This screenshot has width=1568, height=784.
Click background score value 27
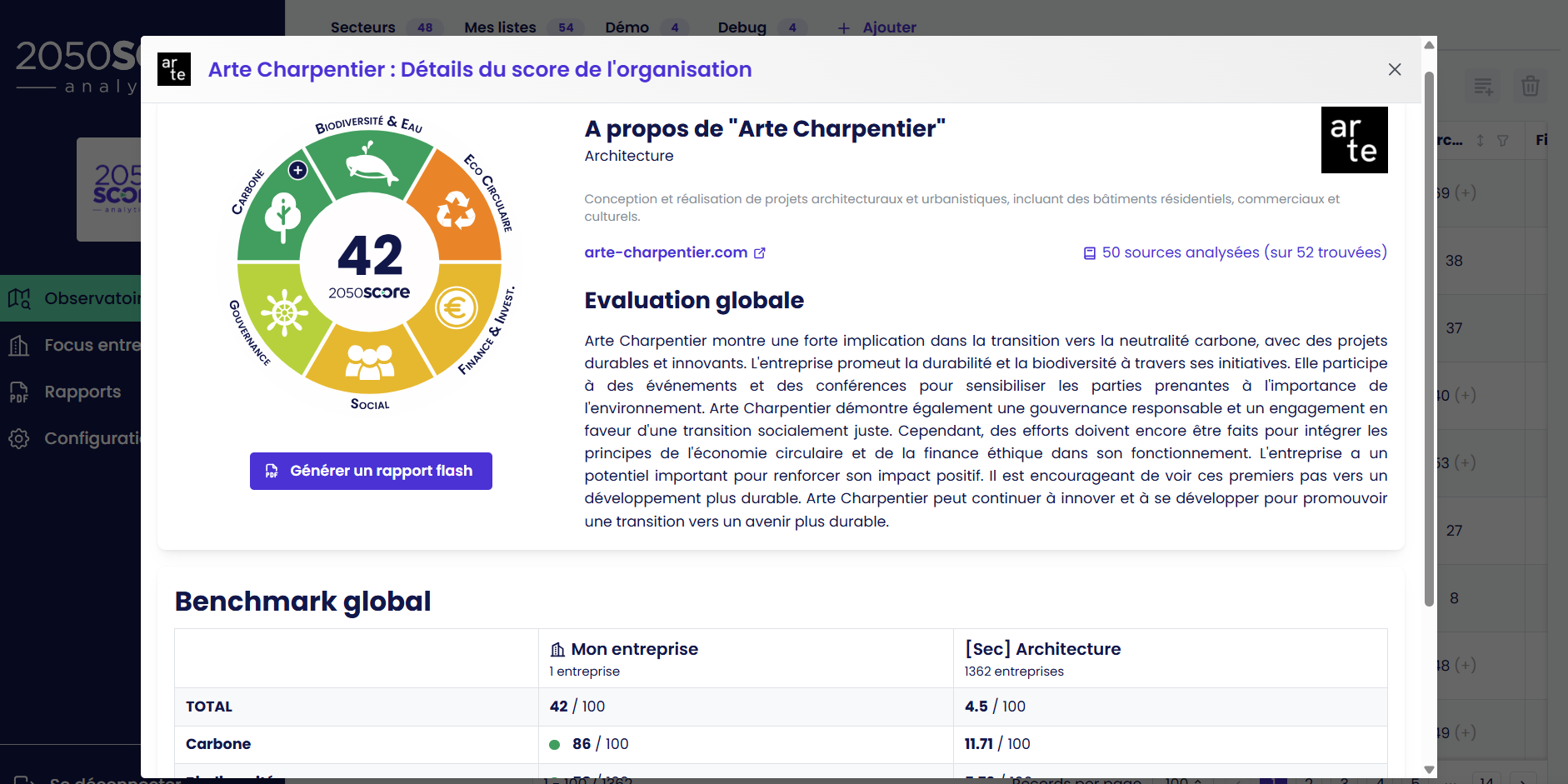1454,531
